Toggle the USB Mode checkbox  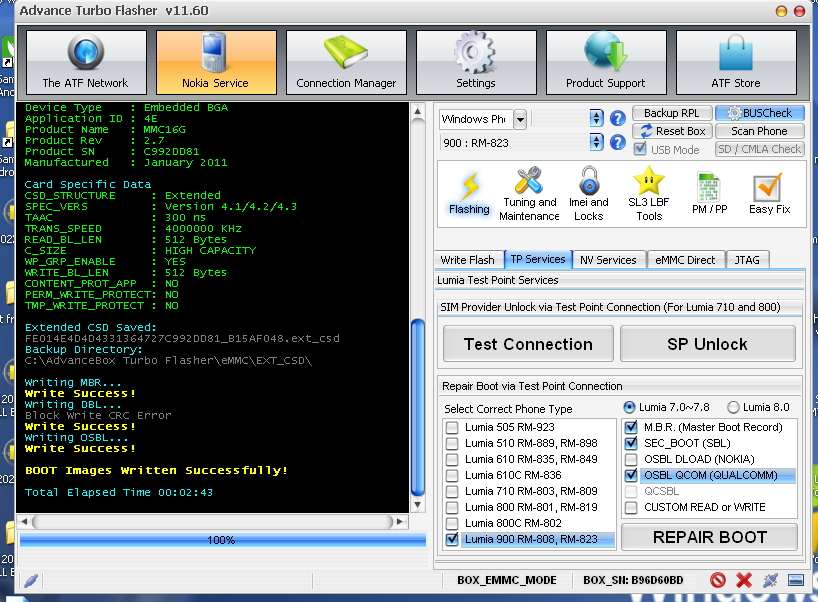click(640, 149)
